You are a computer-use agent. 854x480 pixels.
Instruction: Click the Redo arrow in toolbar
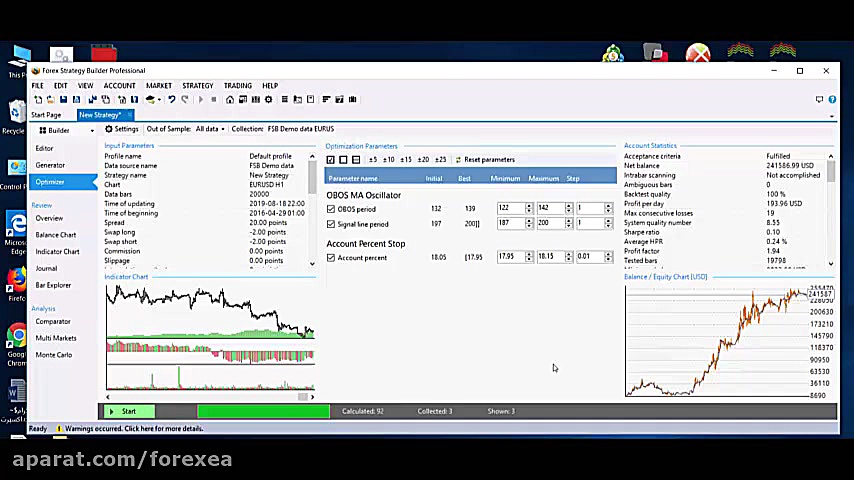click(x=185, y=100)
